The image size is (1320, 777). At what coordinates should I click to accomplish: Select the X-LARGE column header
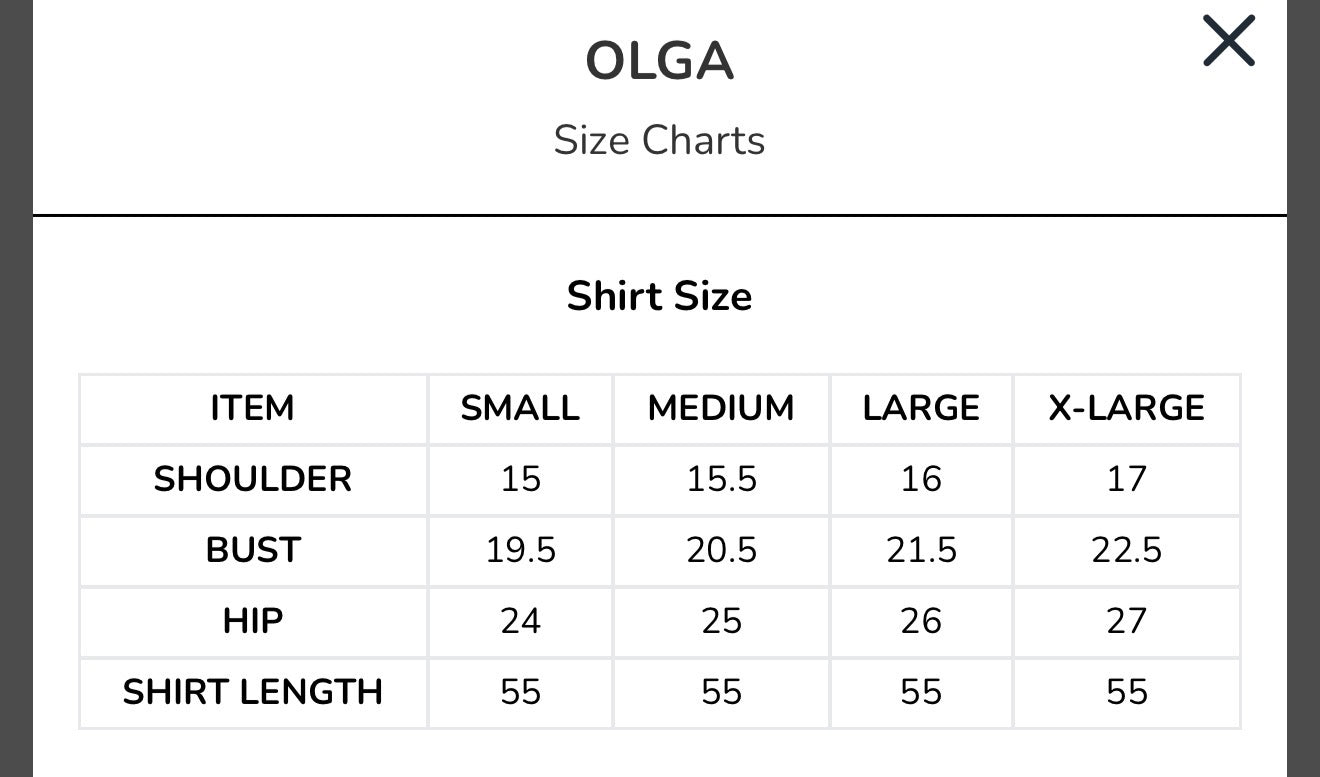click(1127, 408)
